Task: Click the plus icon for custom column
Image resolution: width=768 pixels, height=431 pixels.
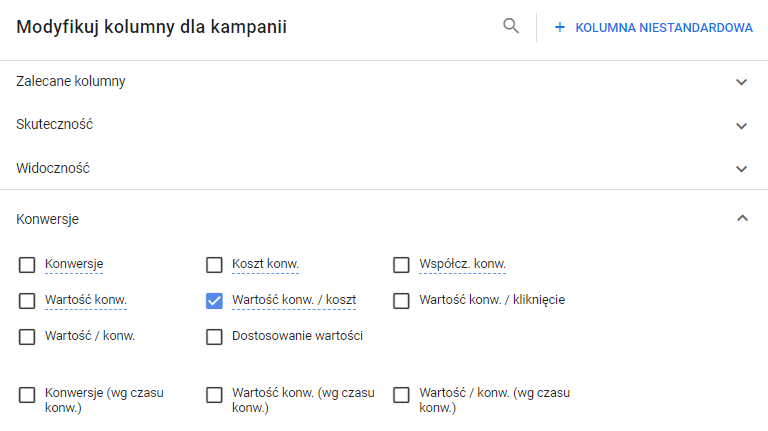Action: pos(559,28)
